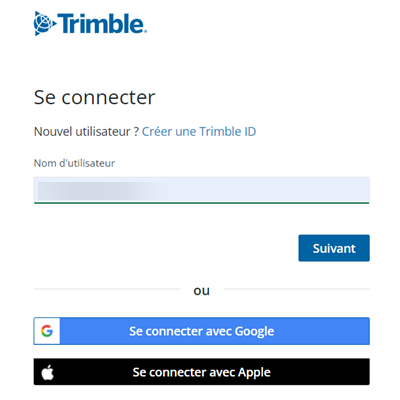Open the Créer une Trimble ID link
The height and width of the screenshot is (400, 400).
coord(199,132)
